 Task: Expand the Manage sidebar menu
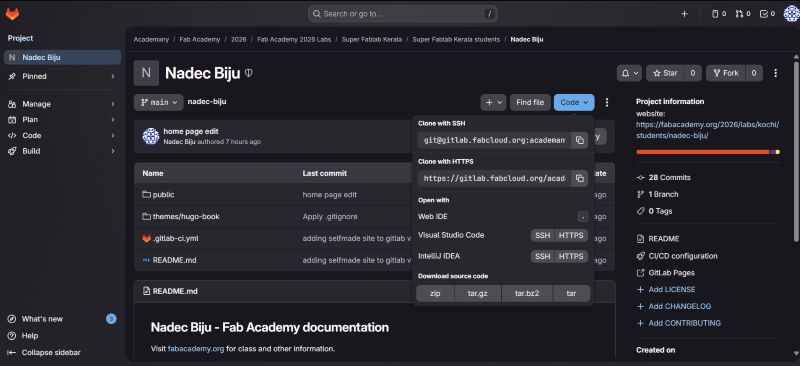click(x=62, y=104)
